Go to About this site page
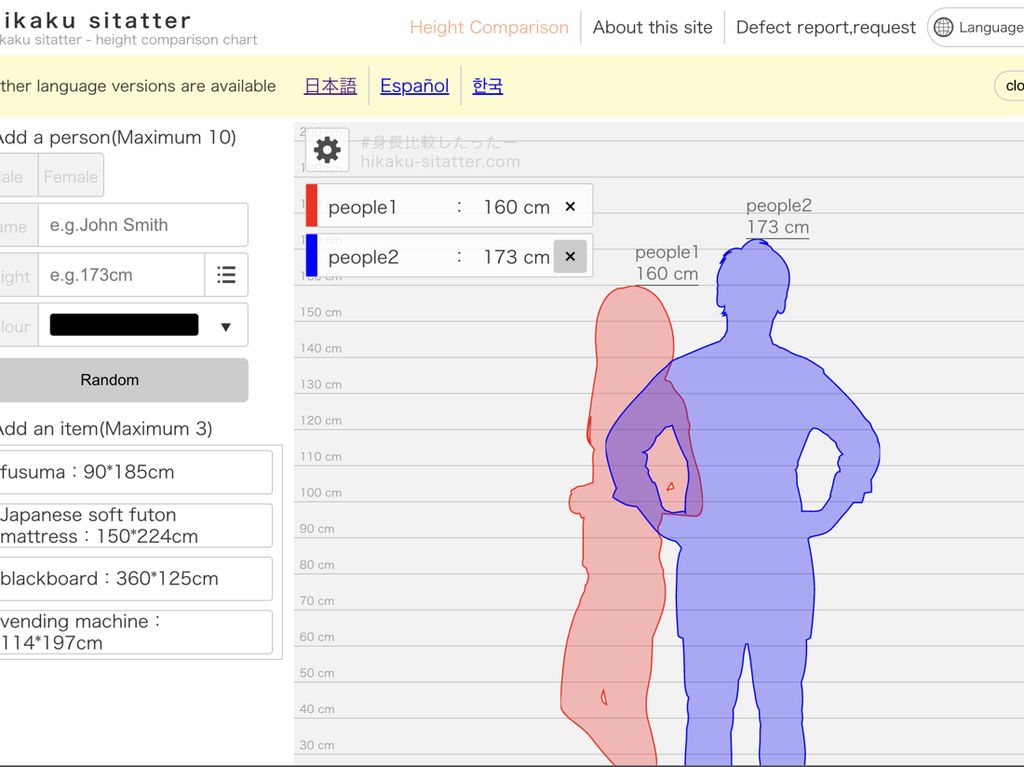Viewport: 1024px width, 767px height. pos(652,28)
